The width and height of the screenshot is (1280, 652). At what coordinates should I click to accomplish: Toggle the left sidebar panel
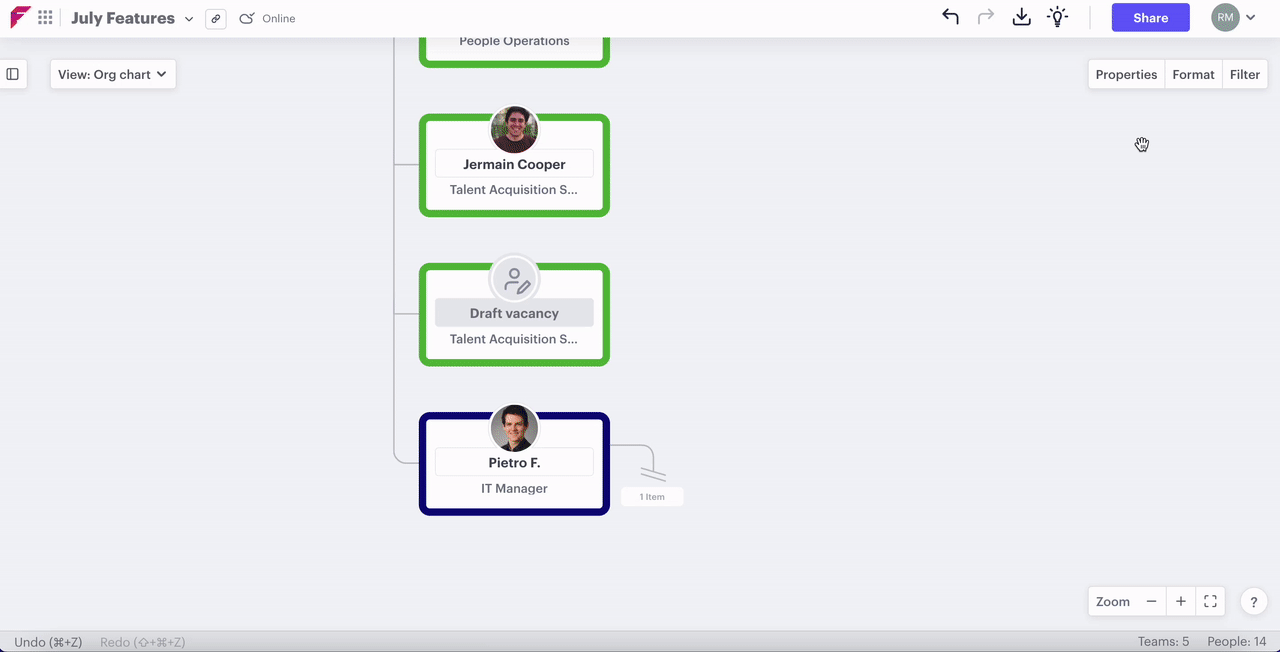tap(13, 74)
